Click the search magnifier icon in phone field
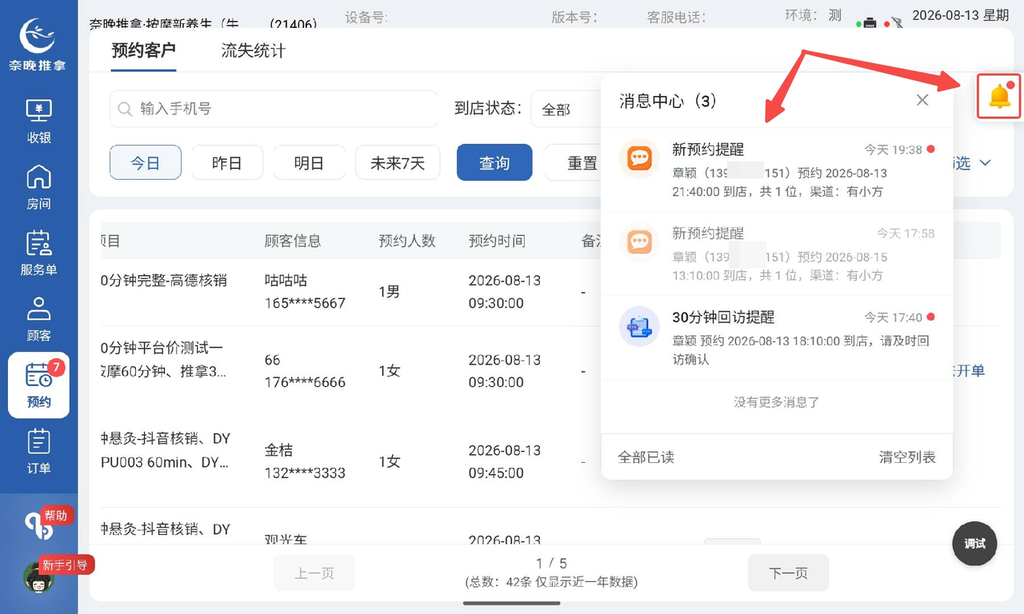Viewport: 1024px width, 614px height. [125, 109]
